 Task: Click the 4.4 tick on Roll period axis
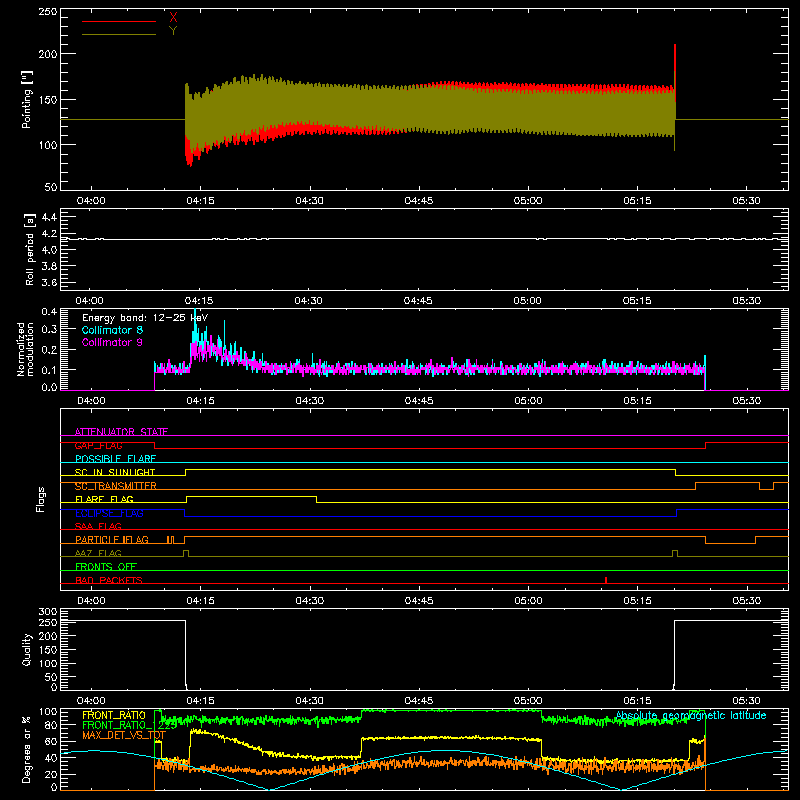49,217
